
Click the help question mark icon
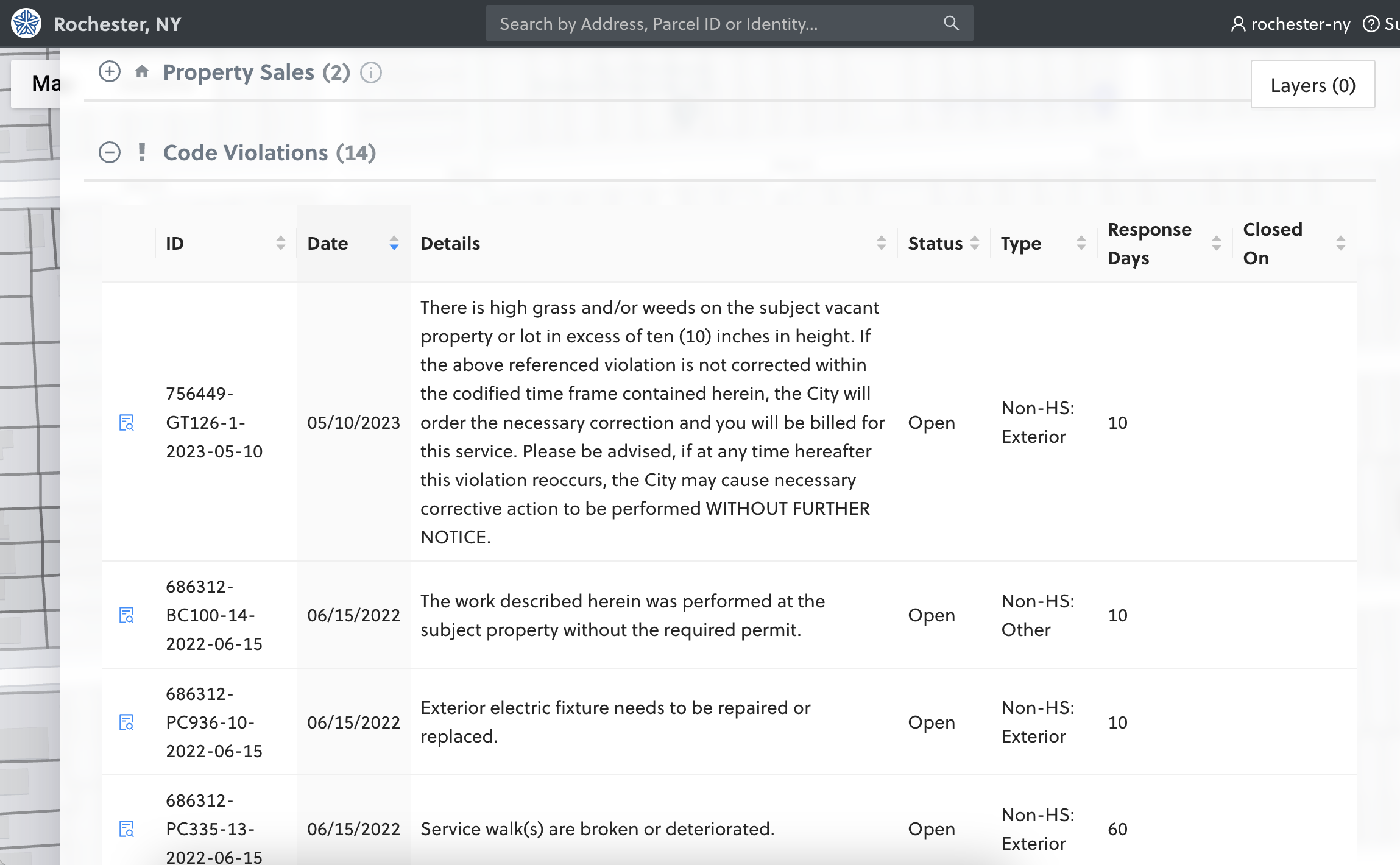click(1371, 24)
